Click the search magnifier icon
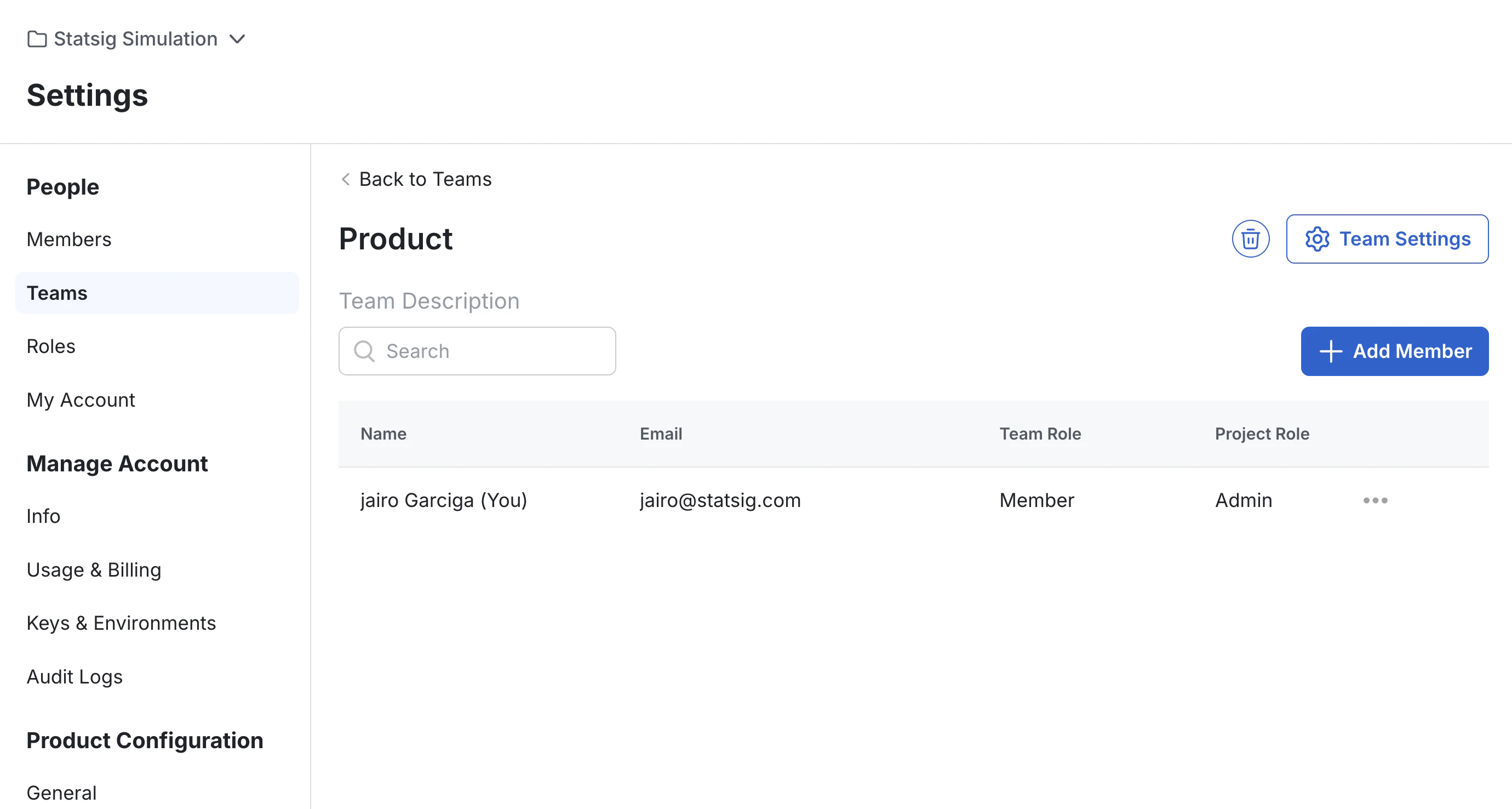The image size is (1512, 809). pos(364,351)
